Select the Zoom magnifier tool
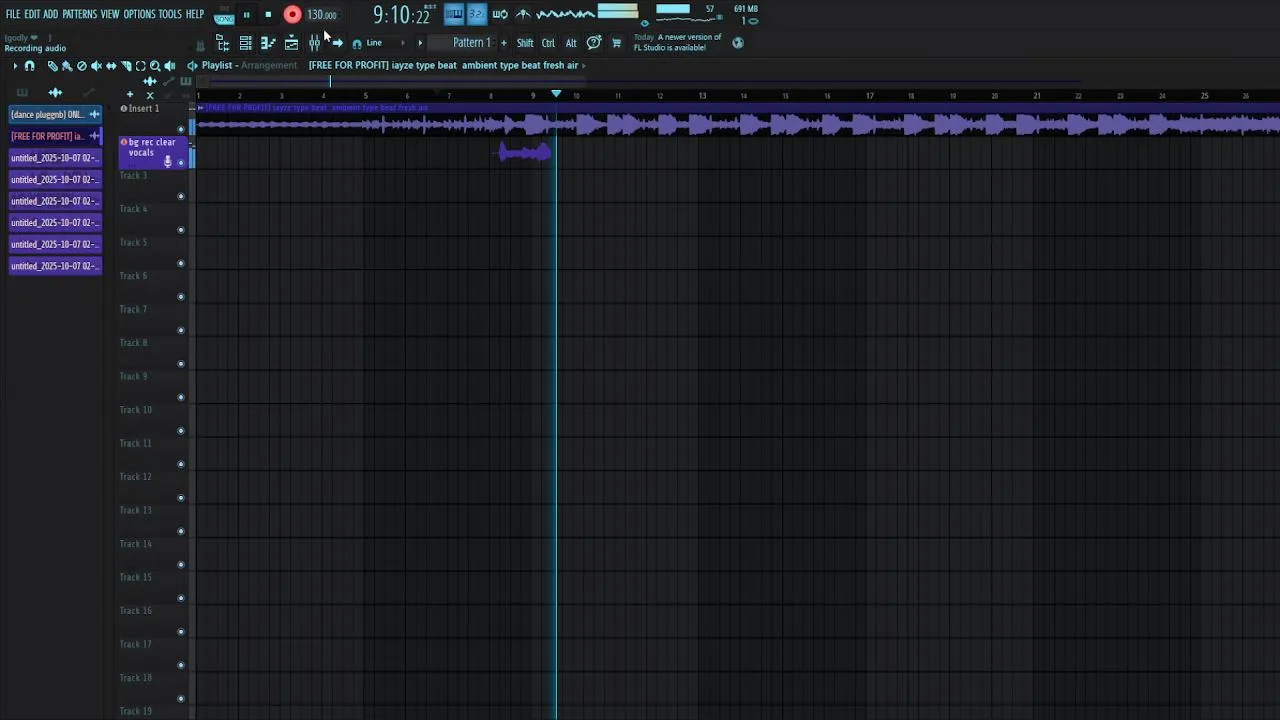Screen dimensions: 1280x720 coord(155,65)
